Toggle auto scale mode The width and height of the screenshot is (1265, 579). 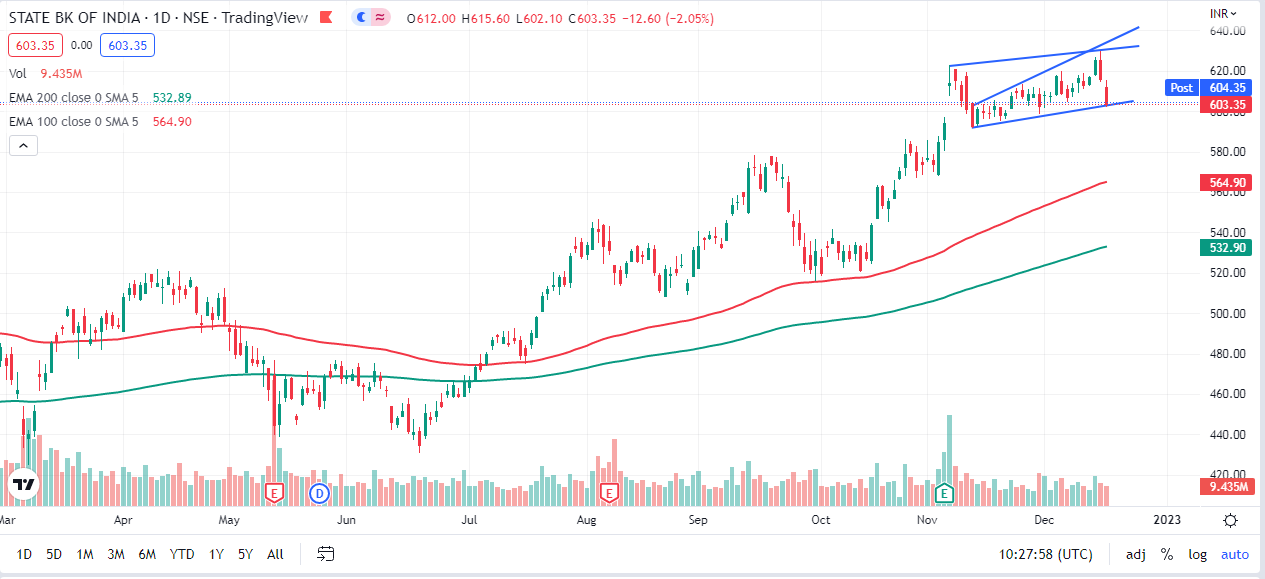(x=1234, y=554)
